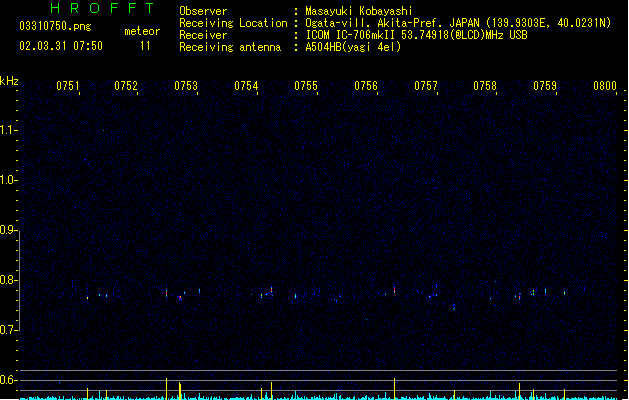Click the Receiver label
The height and width of the screenshot is (400, 629).
tap(203, 35)
